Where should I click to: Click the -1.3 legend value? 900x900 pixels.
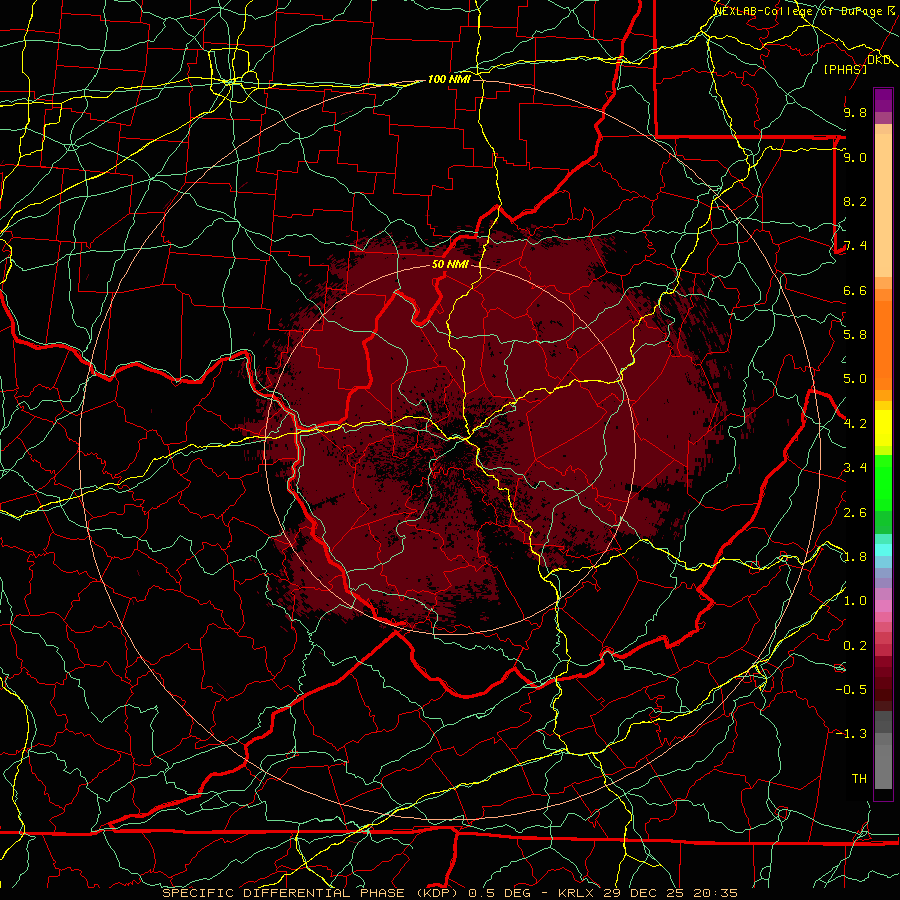click(851, 734)
